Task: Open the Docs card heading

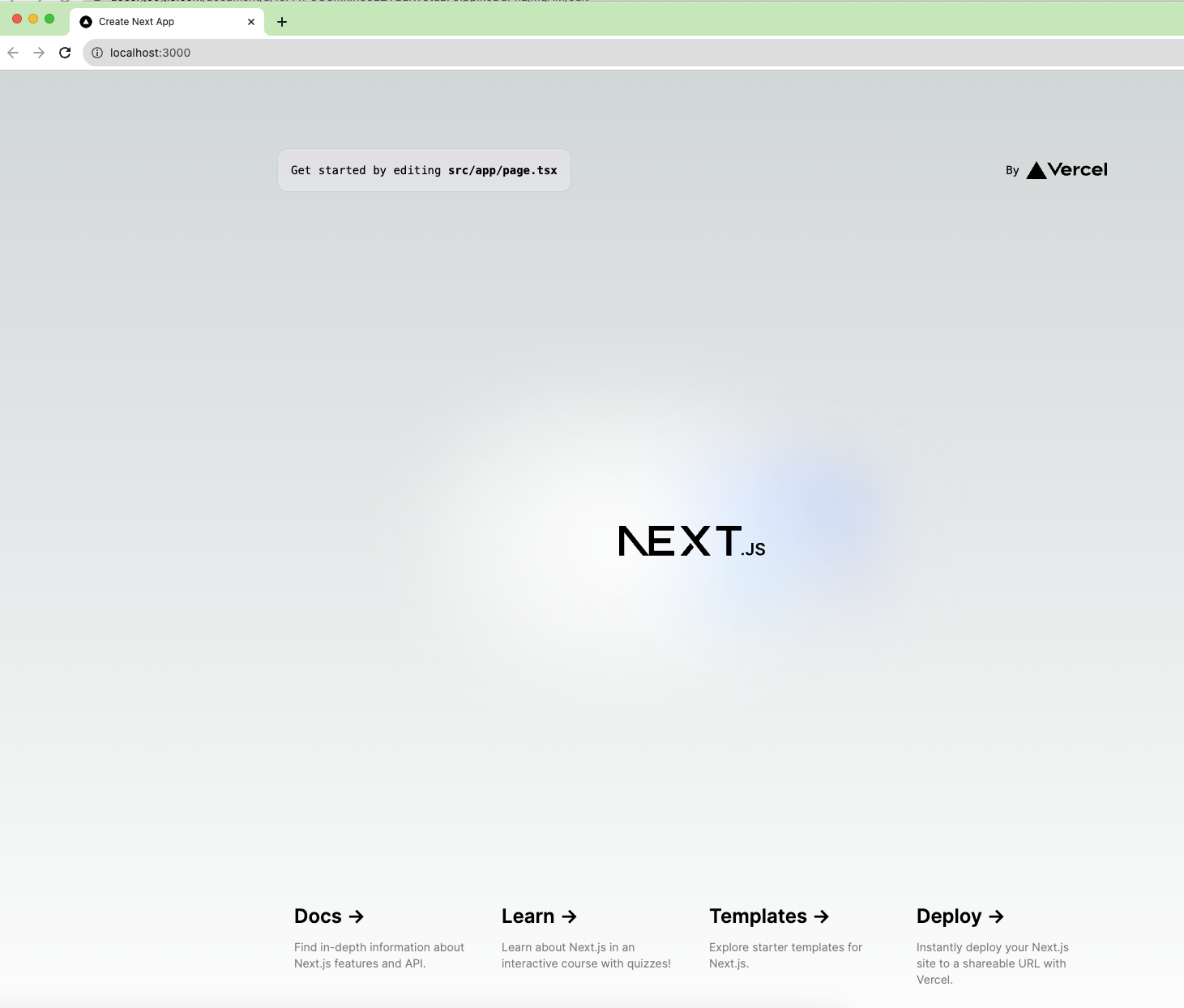Action: (329, 916)
